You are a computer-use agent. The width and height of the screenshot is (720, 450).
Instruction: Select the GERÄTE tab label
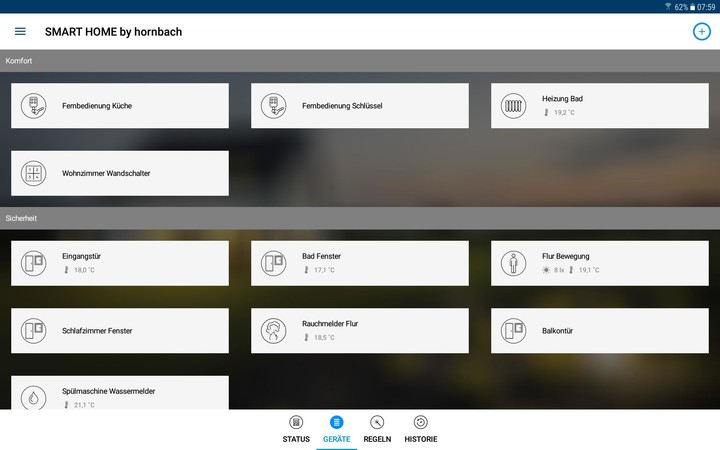337,439
